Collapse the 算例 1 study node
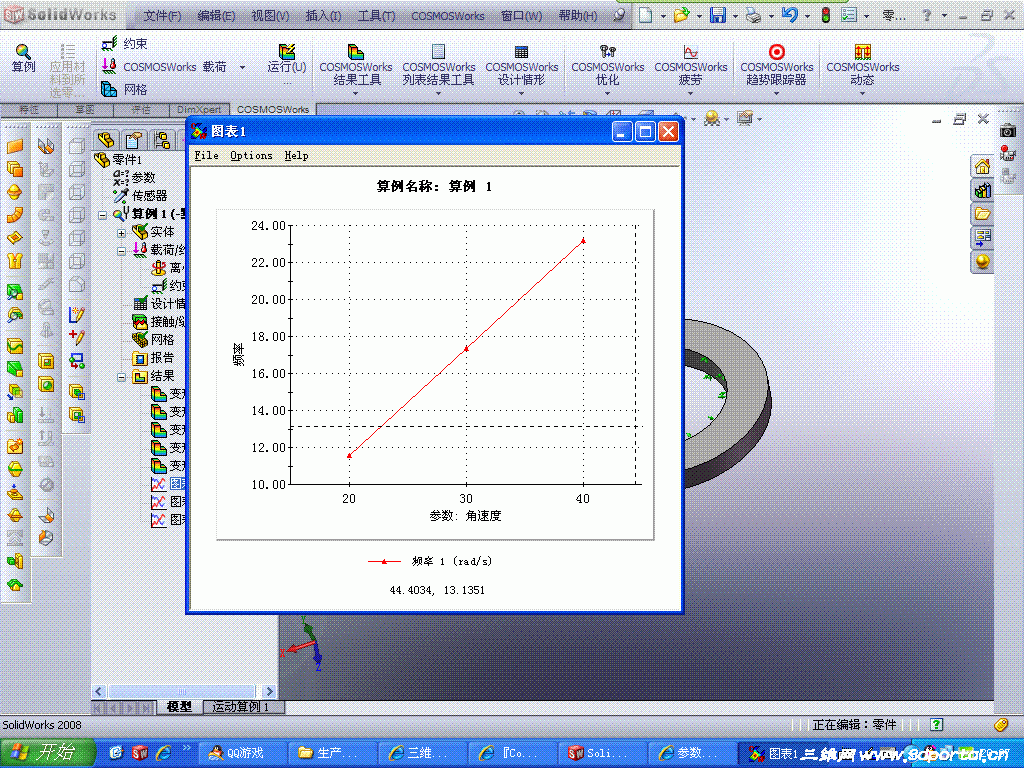The width and height of the screenshot is (1024, 768). (x=103, y=214)
